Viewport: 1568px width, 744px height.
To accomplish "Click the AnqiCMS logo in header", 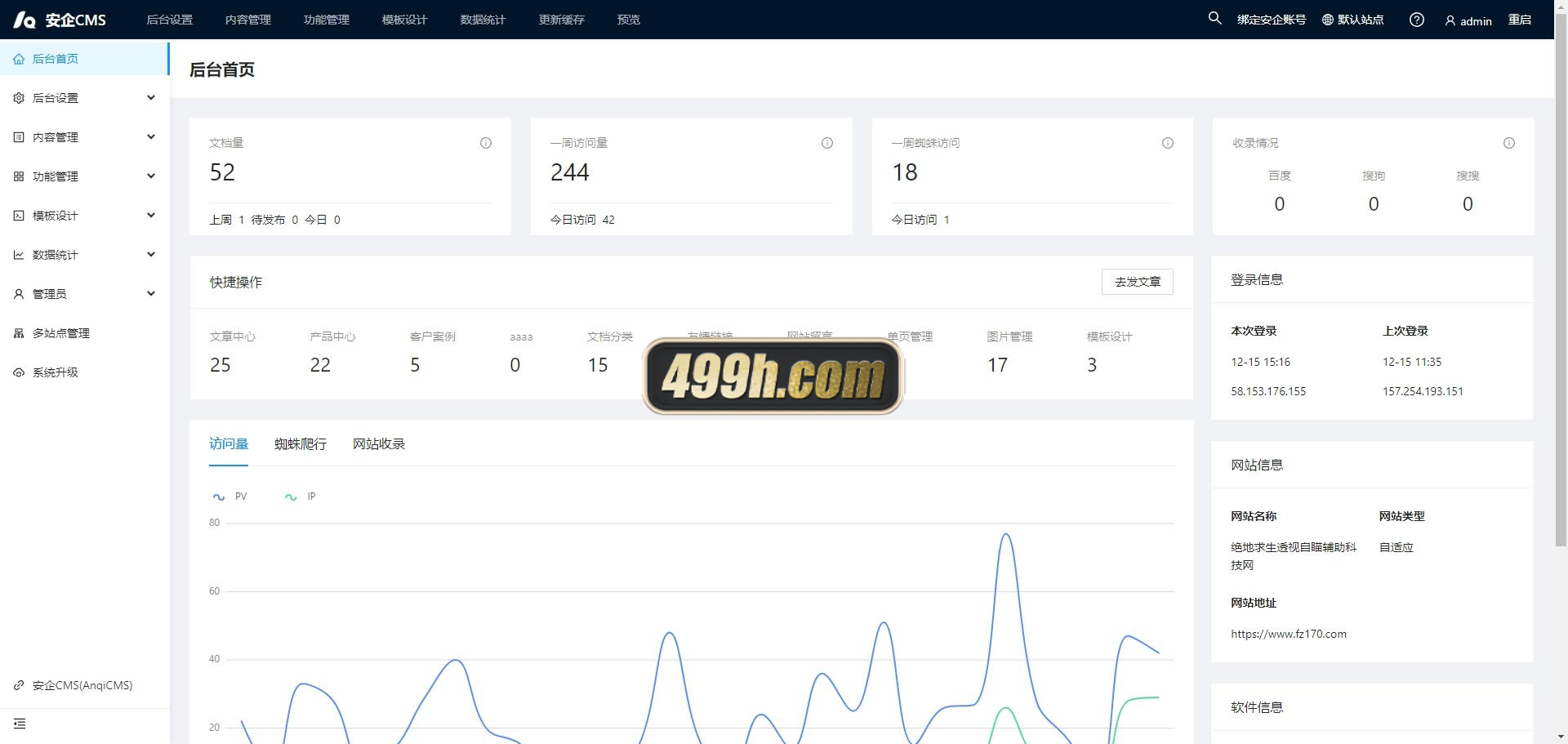I will tap(60, 20).
